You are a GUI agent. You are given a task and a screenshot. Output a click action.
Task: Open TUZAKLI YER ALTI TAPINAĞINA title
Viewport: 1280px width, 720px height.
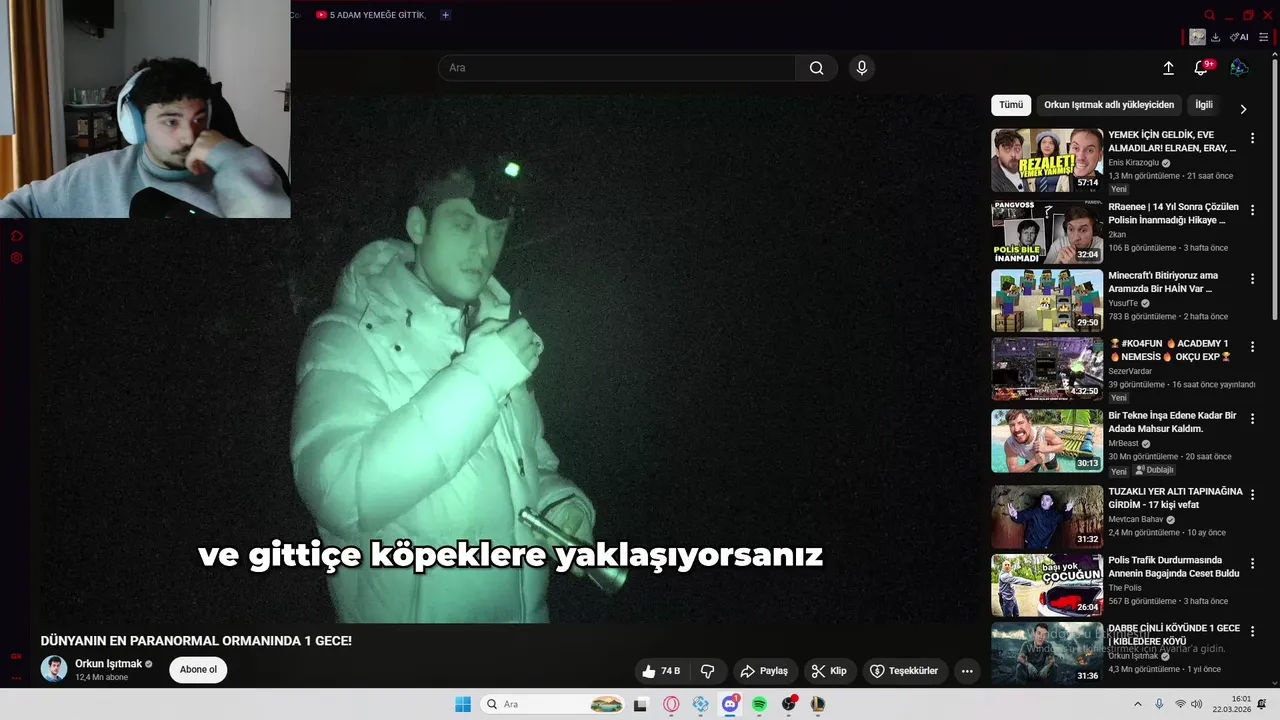pyautogui.click(x=1175, y=498)
